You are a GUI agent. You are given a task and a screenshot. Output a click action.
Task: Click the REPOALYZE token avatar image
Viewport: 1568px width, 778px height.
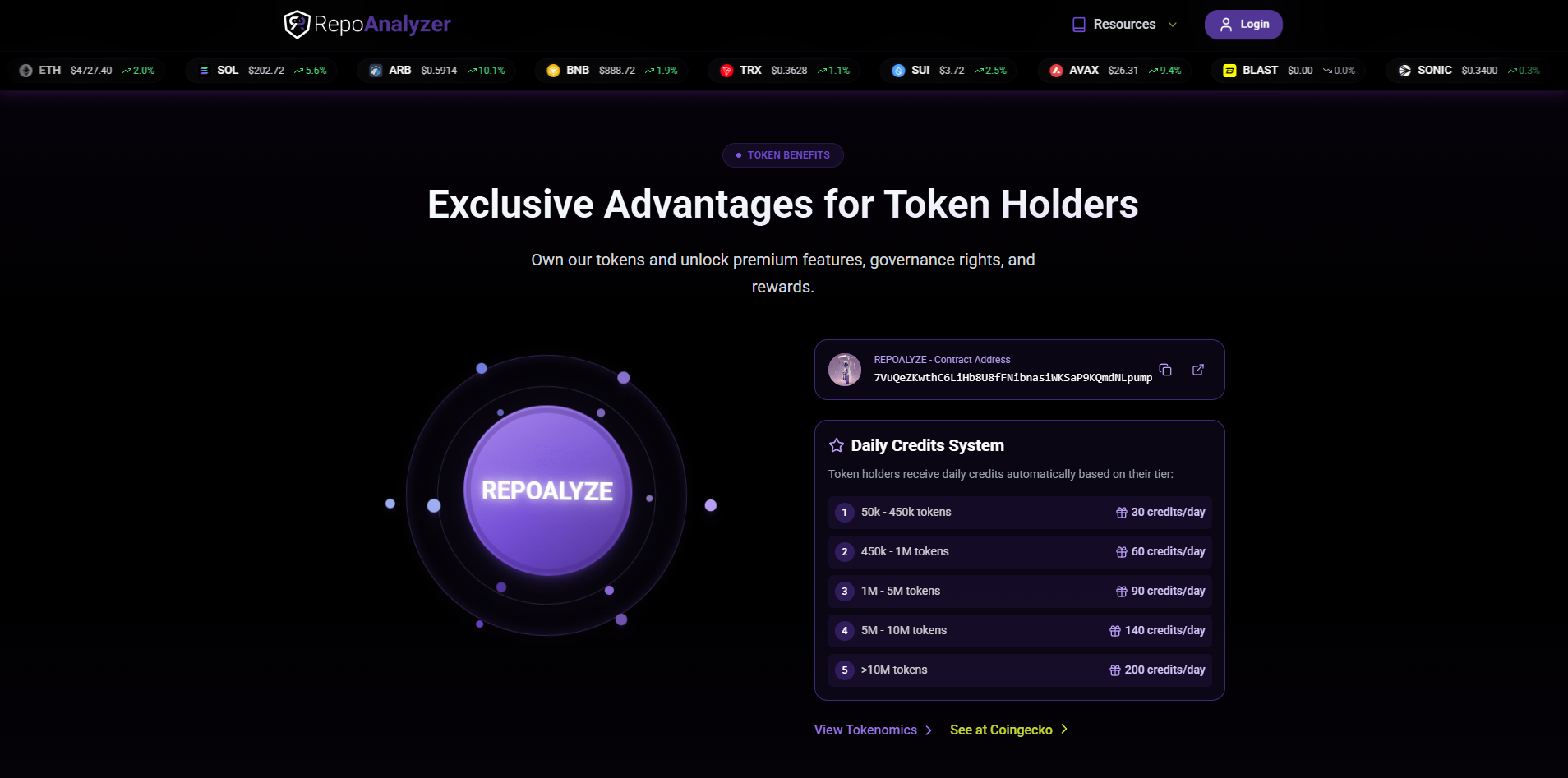[845, 370]
